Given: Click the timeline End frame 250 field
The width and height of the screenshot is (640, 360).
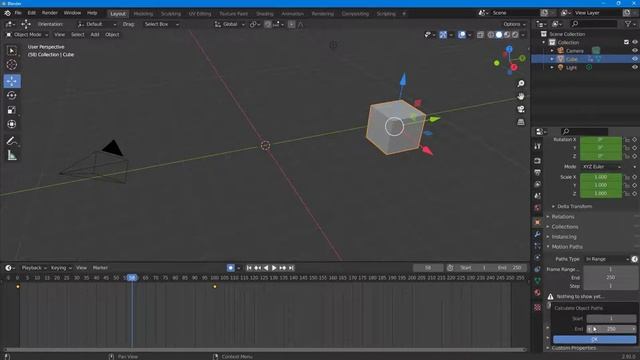Looking at the screenshot, I should pos(510,268).
